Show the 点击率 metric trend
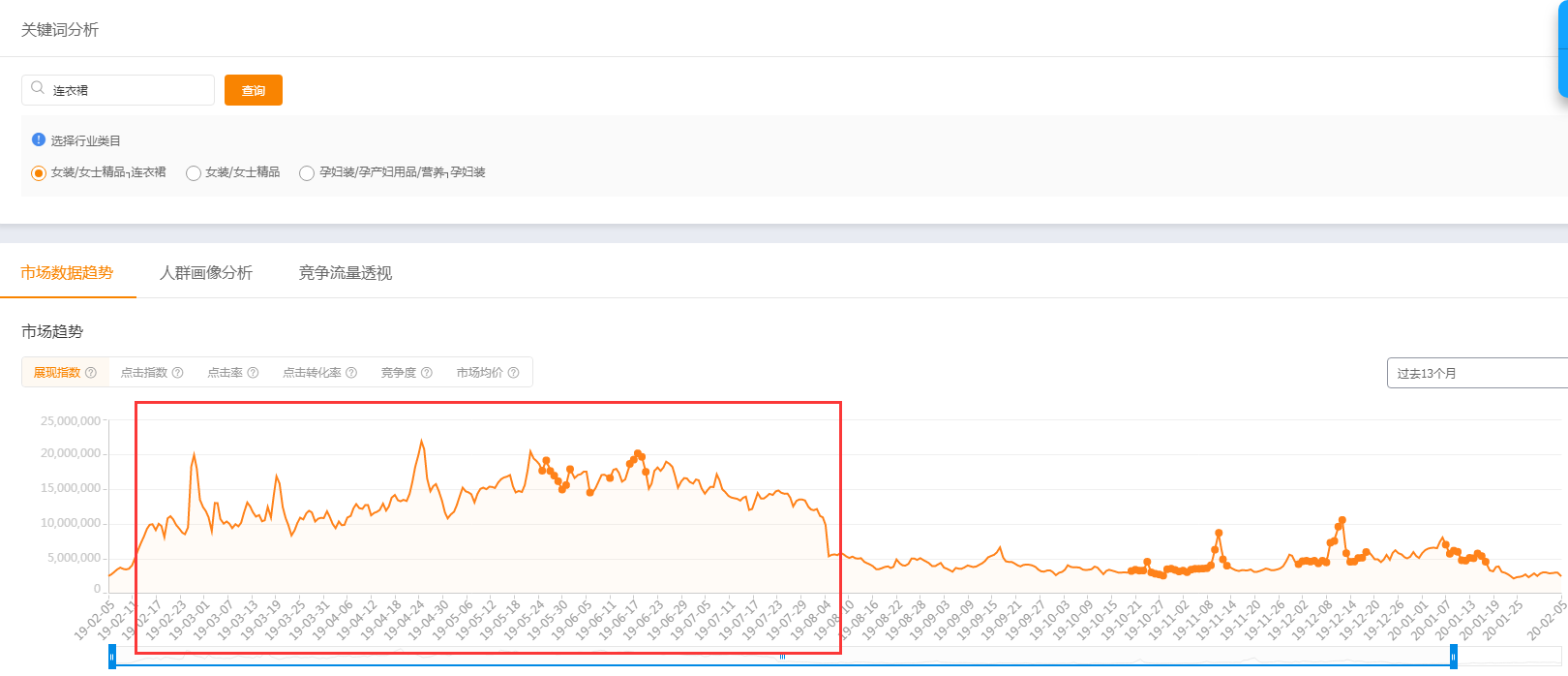Screen dimensions: 1568x676 (226, 373)
